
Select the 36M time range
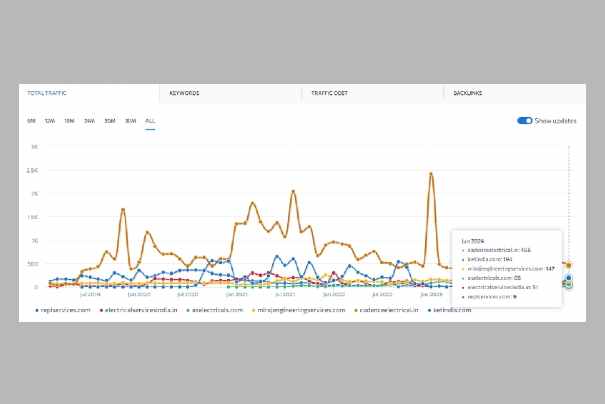[130, 120]
